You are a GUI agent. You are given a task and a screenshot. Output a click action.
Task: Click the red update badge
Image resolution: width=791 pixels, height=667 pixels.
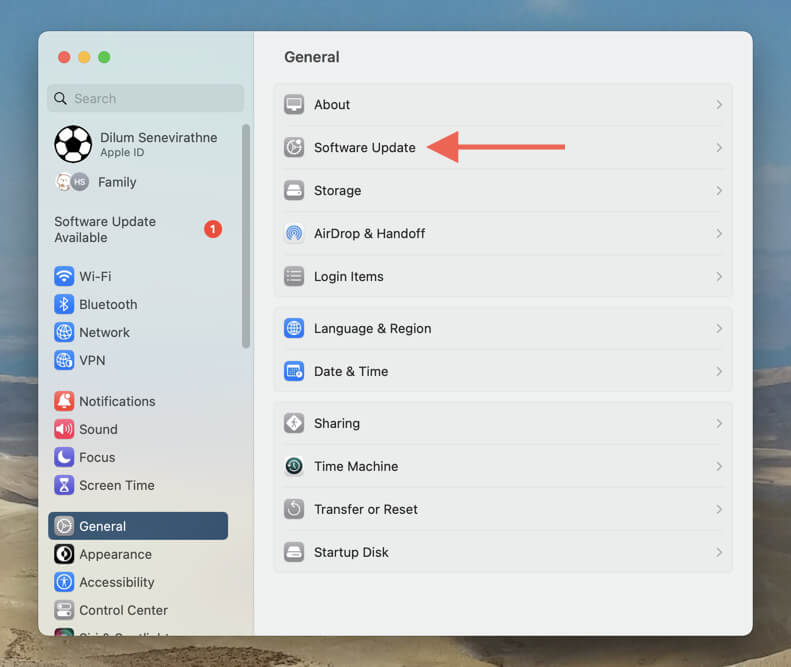(x=213, y=229)
